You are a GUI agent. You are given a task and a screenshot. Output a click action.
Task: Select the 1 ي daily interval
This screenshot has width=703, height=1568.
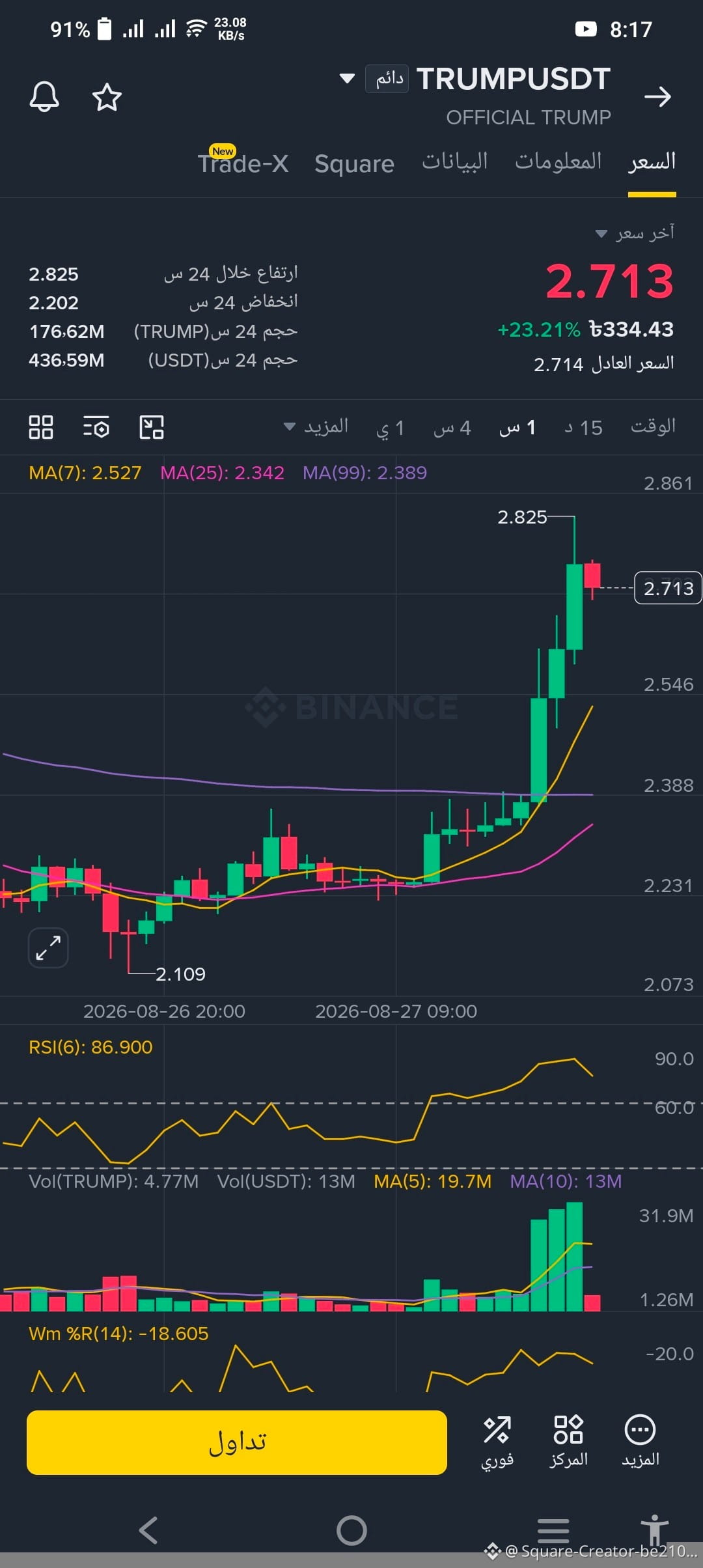coord(391,428)
